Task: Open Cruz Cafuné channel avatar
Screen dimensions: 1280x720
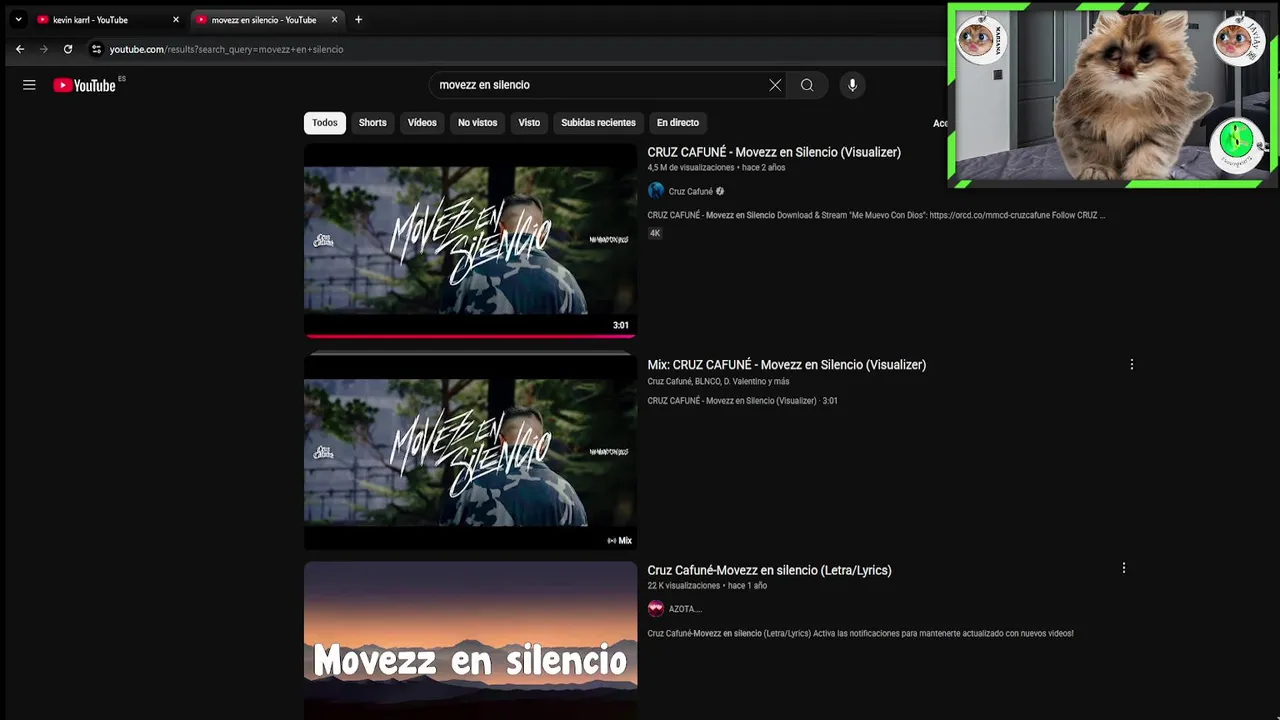Action: [x=656, y=191]
